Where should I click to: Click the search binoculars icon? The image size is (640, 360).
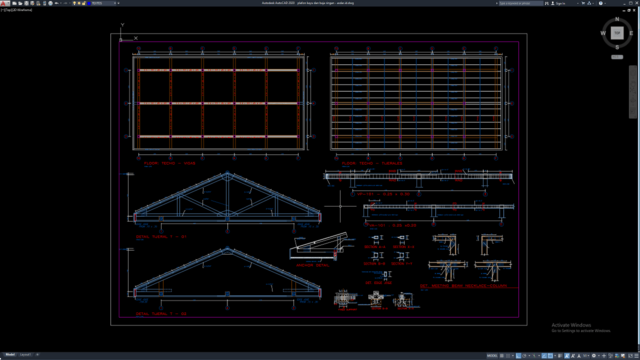click(x=547, y=3)
